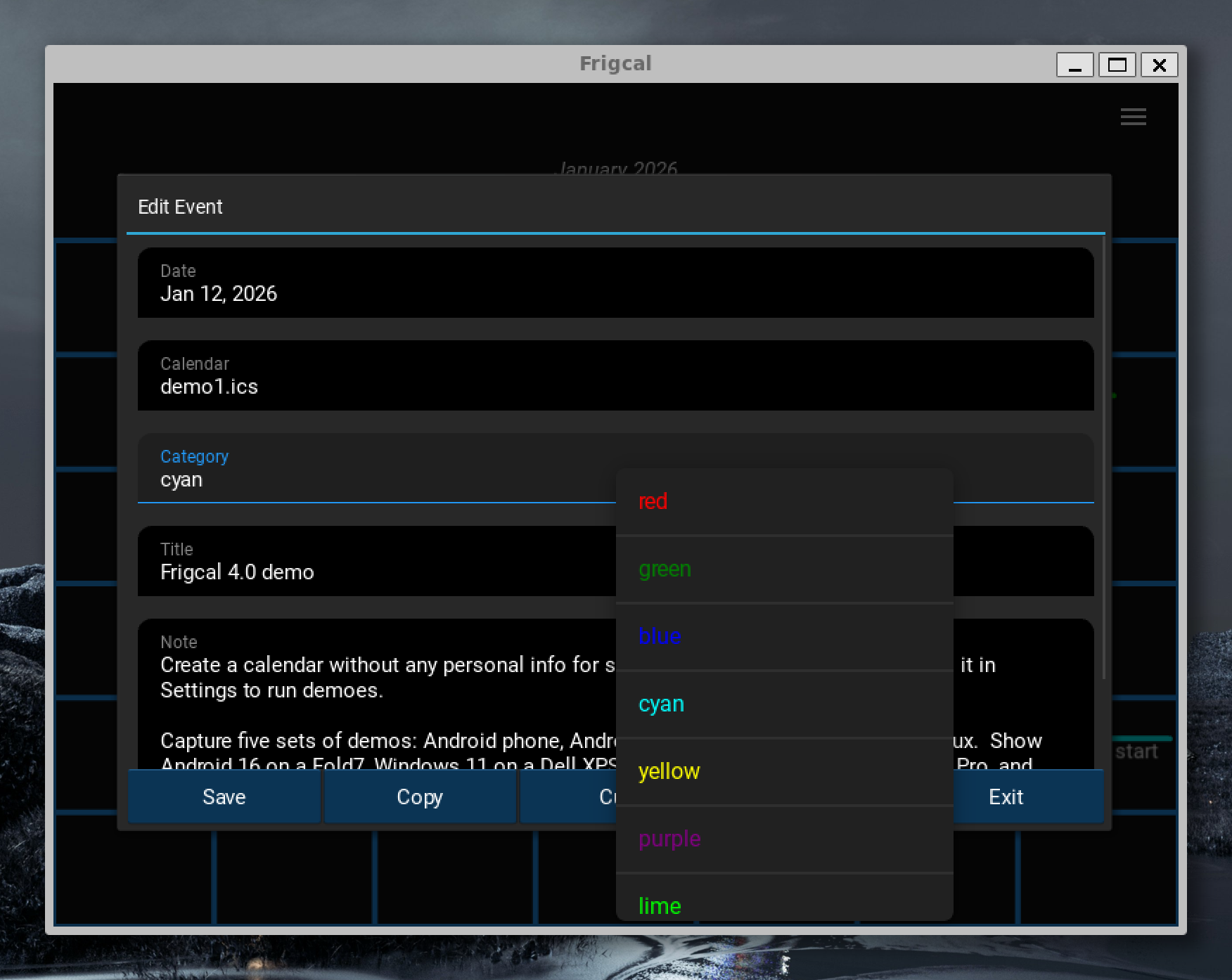Pick purple from the category list
The height and width of the screenshot is (980, 1232).
(784, 839)
